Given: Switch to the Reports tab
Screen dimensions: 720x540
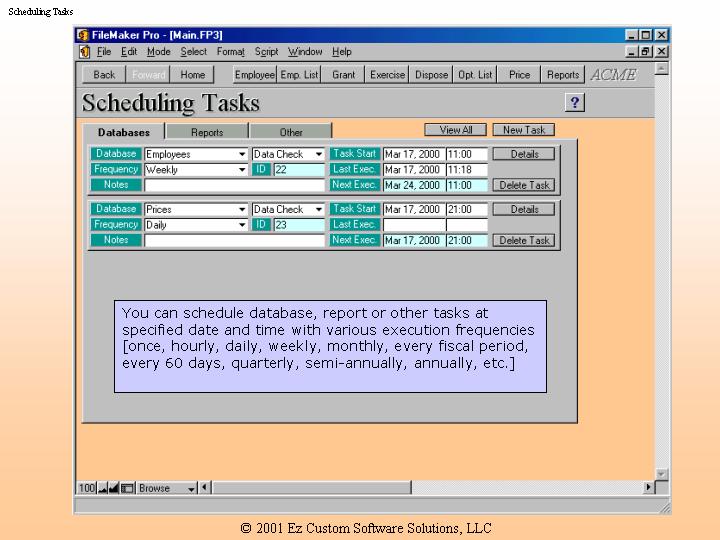Looking at the screenshot, I should pyautogui.click(x=207, y=132).
